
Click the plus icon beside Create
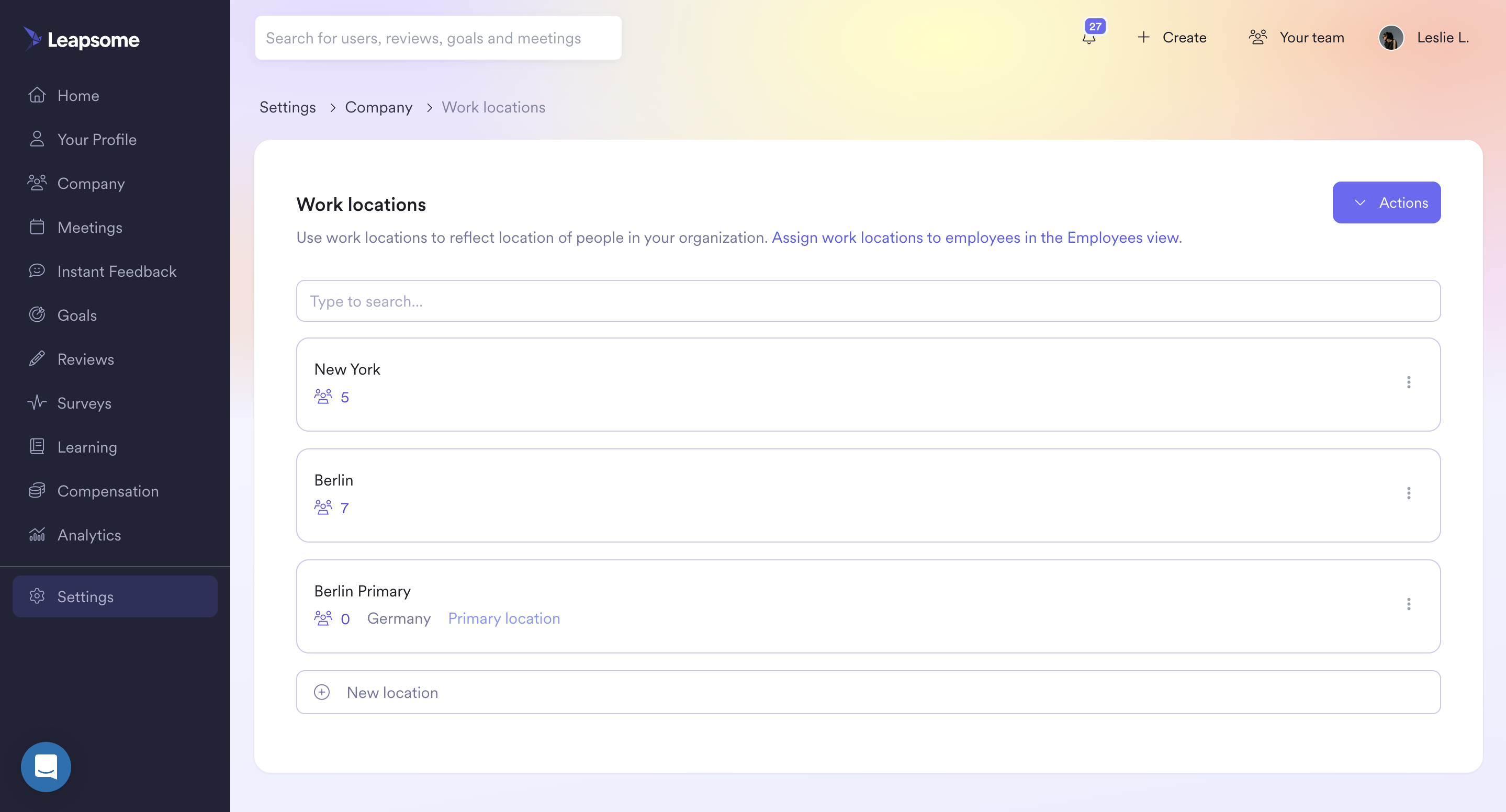click(x=1143, y=38)
